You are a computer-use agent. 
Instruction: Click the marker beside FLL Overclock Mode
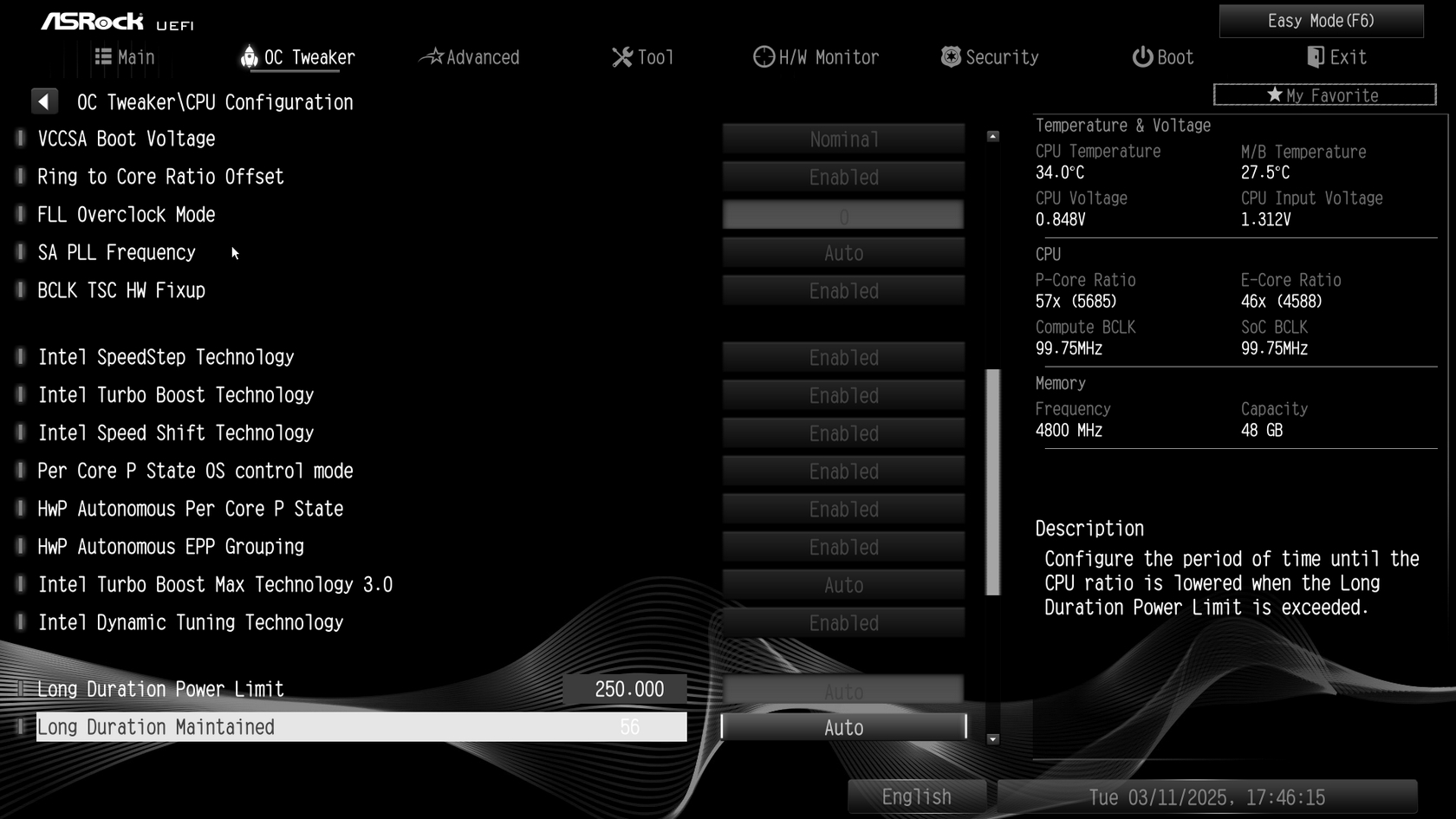21,214
